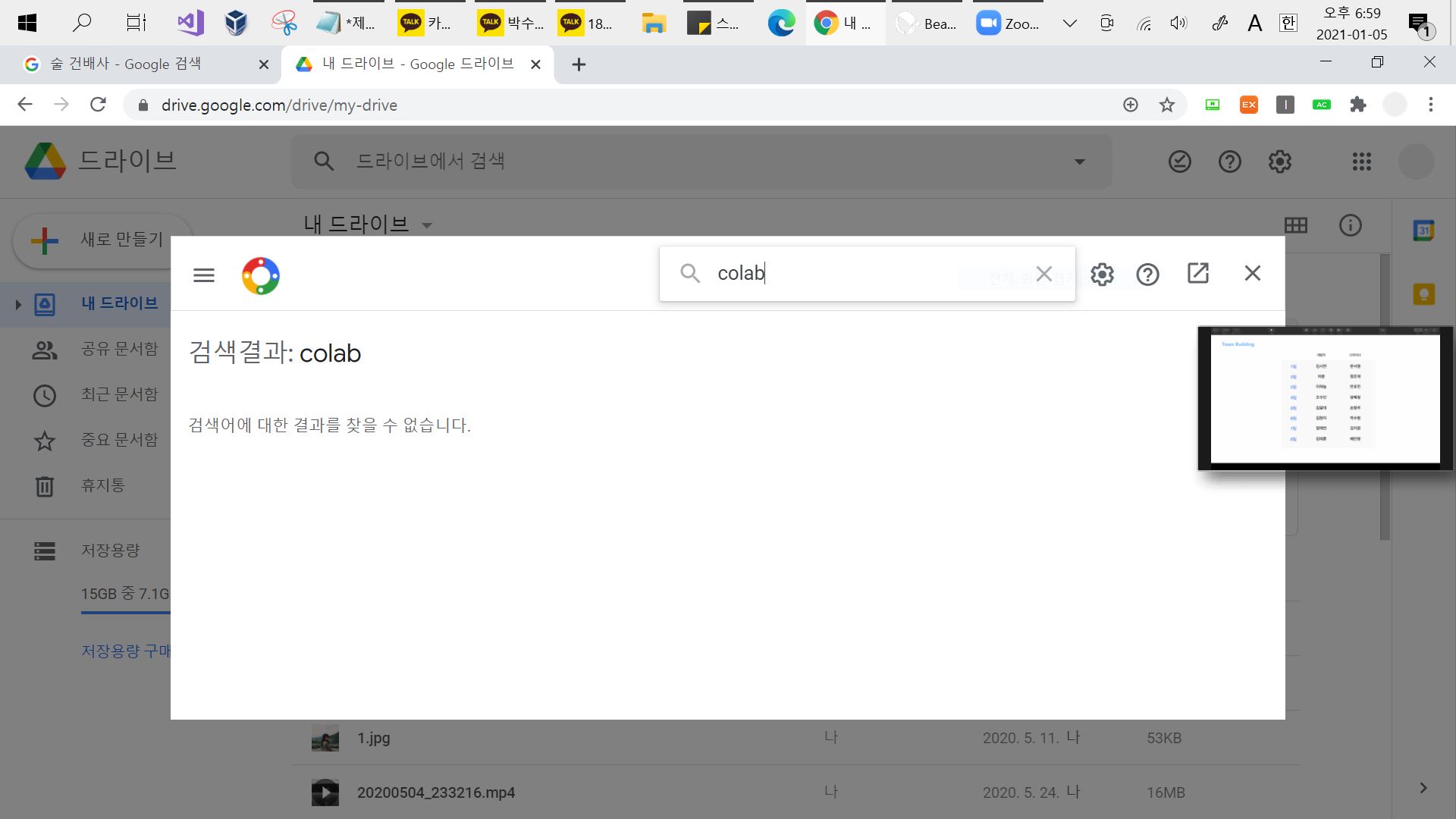Open Visual Studio from taskbar
This screenshot has width=1456, height=819.
190,24
